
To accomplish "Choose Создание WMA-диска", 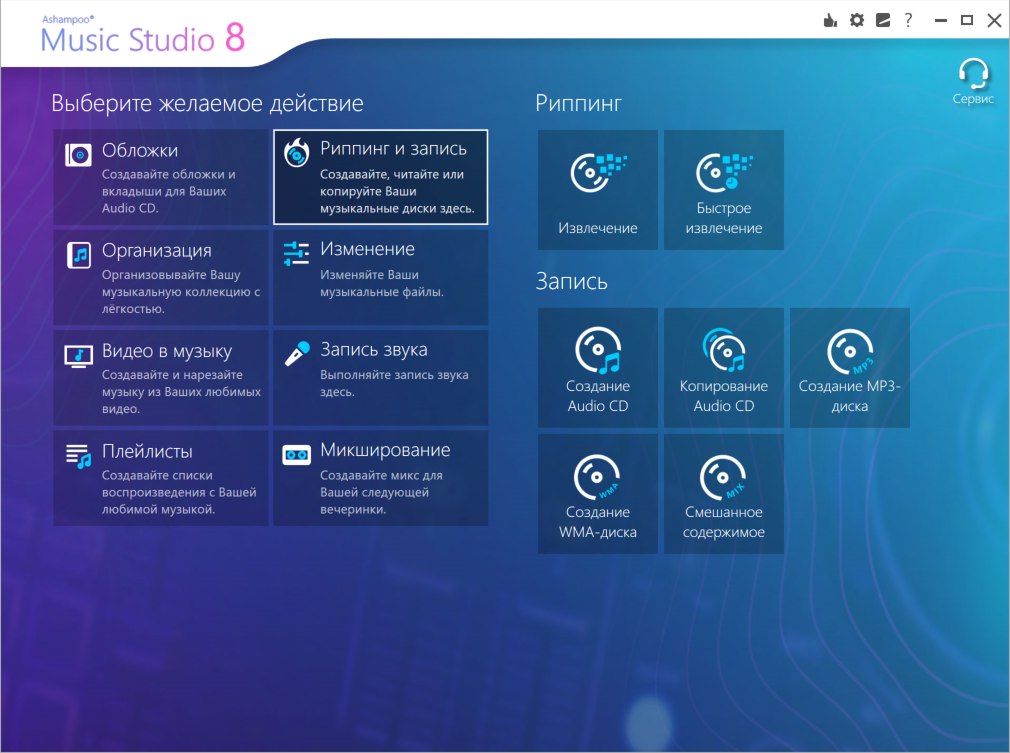I will [x=598, y=494].
